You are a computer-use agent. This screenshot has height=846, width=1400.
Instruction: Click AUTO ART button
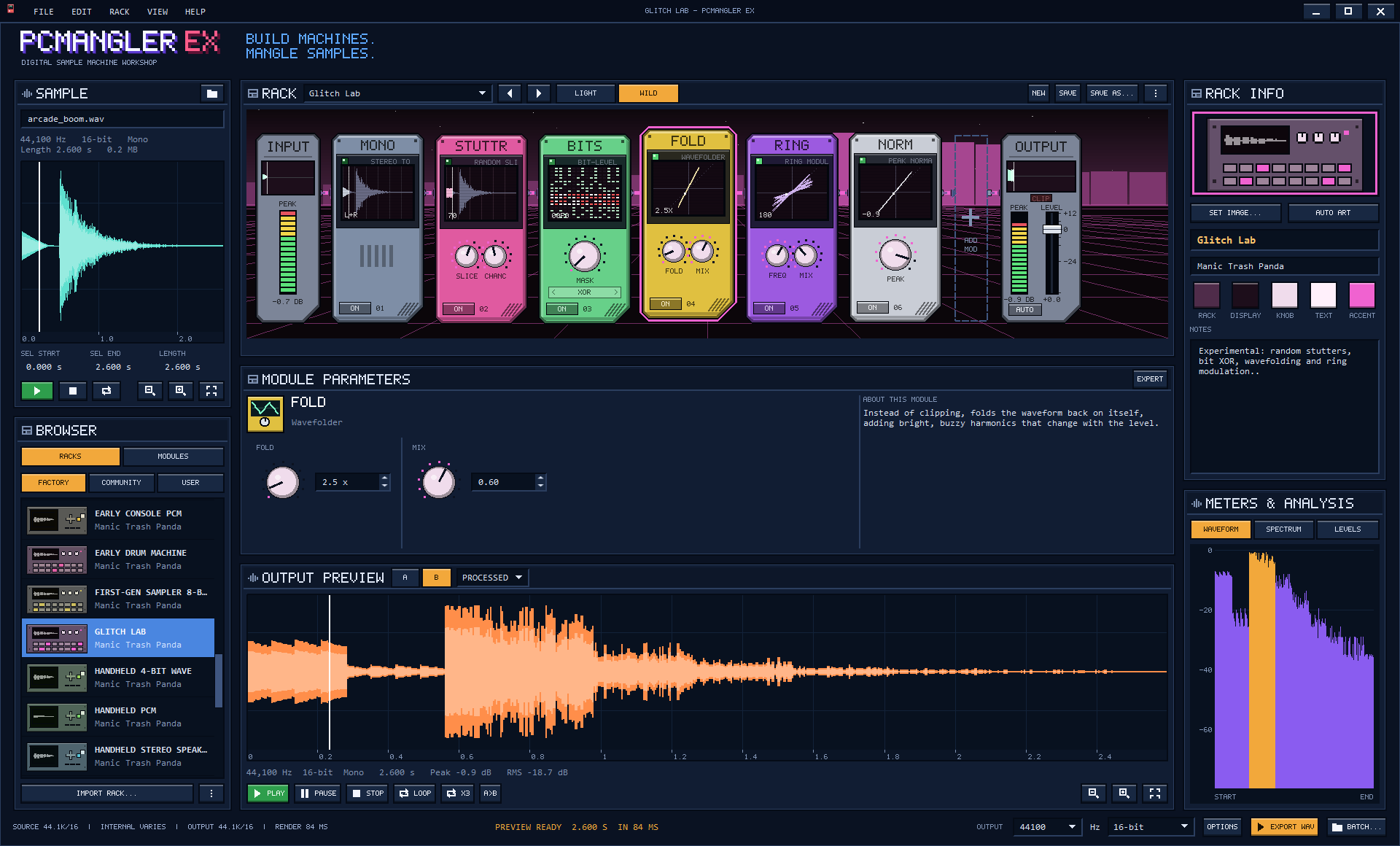point(1332,213)
